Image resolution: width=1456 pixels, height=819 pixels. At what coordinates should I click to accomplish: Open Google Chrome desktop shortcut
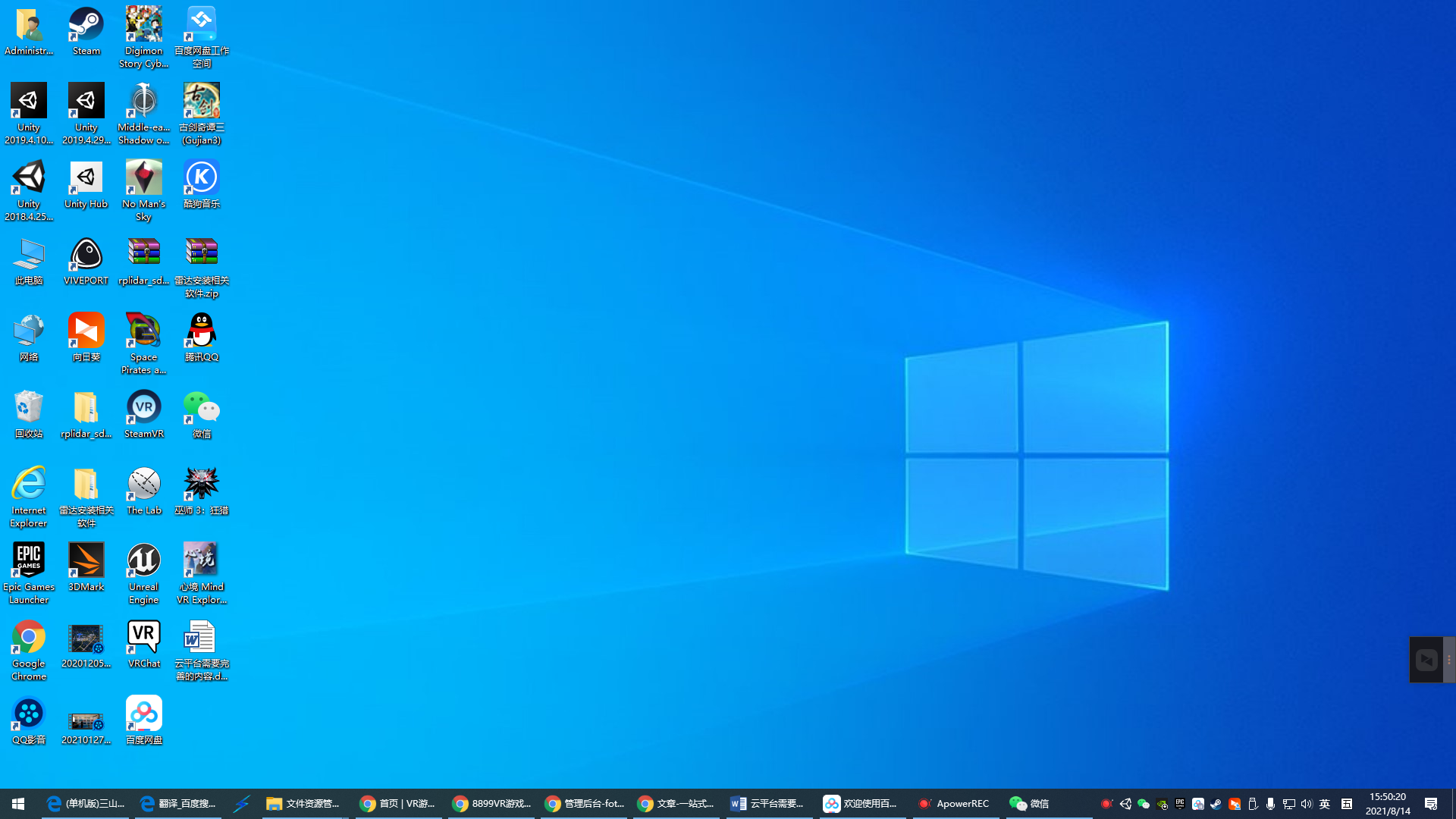click(x=29, y=651)
